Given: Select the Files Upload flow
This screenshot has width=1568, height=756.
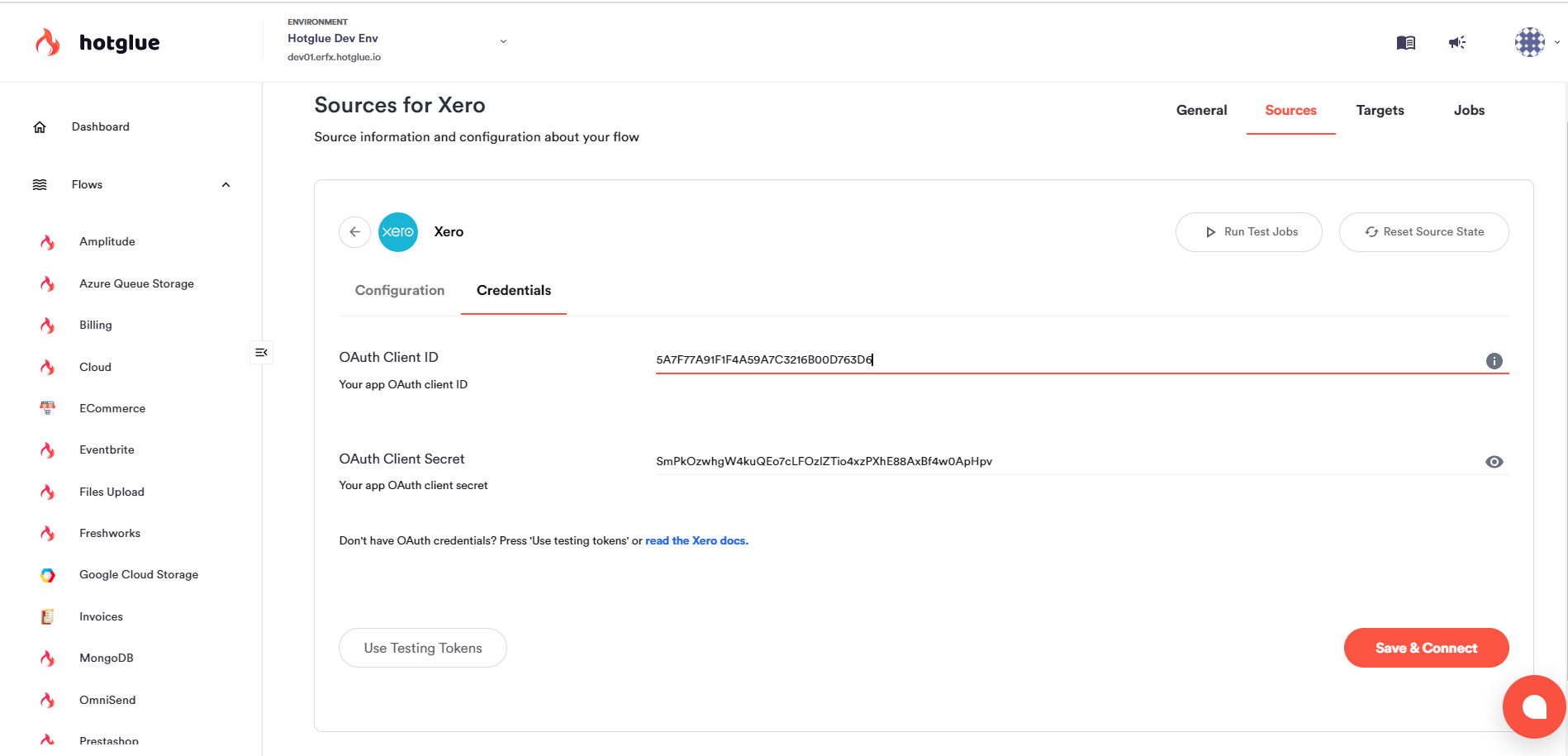Looking at the screenshot, I should pyautogui.click(x=112, y=492).
